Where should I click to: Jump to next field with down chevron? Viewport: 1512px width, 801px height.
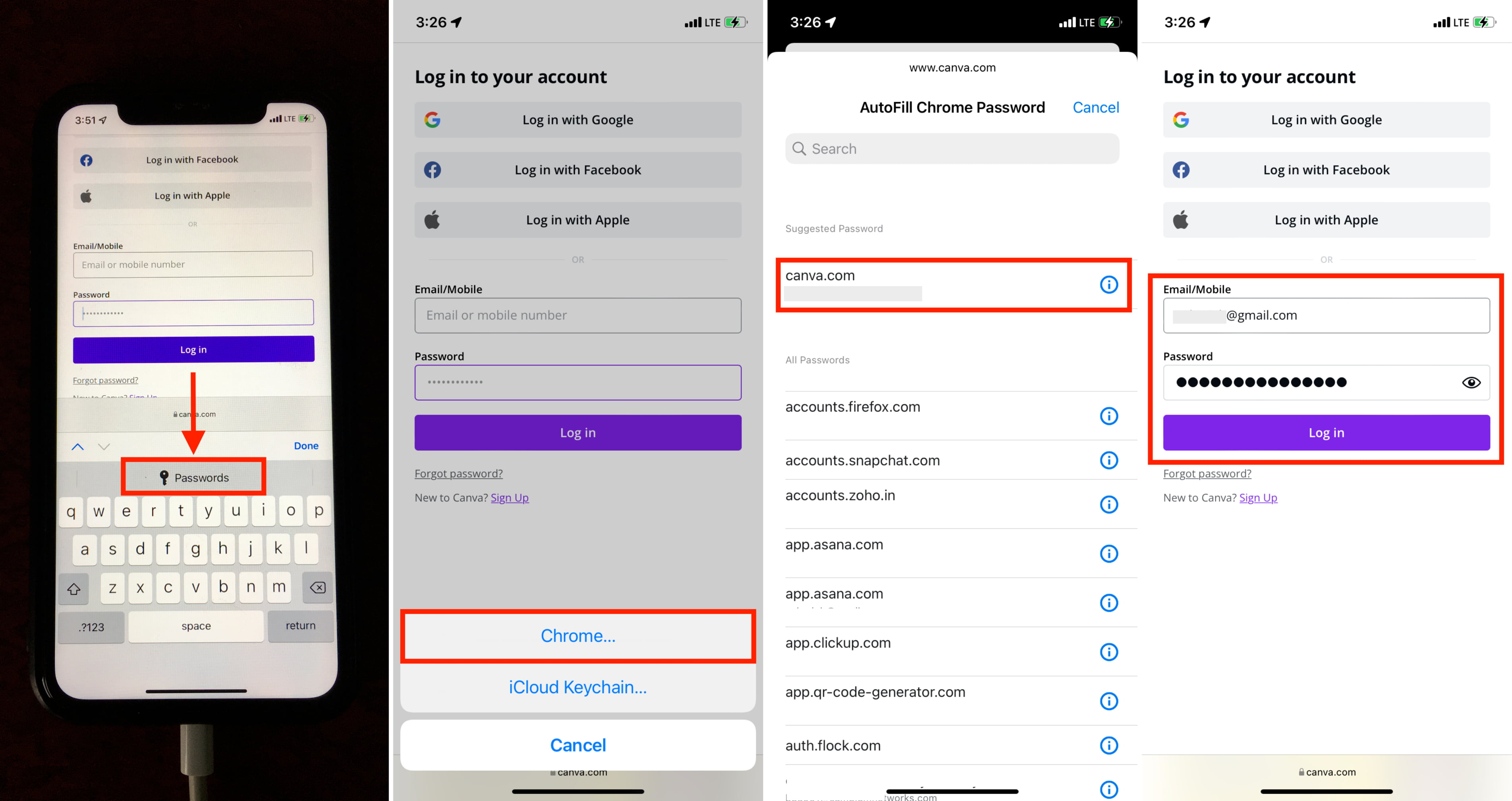coord(104,446)
